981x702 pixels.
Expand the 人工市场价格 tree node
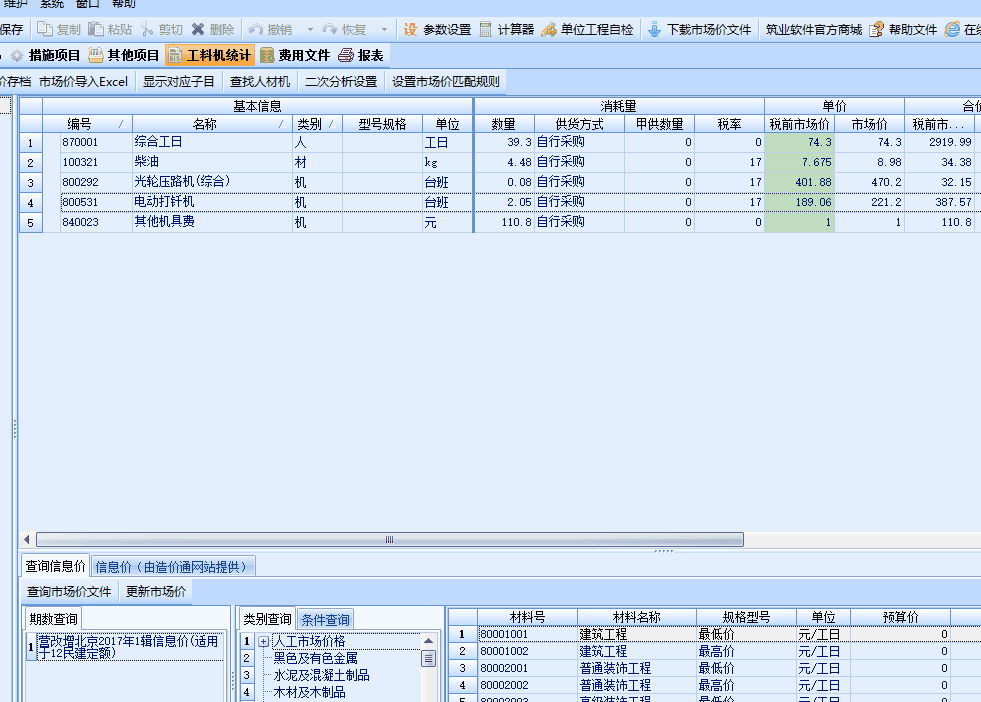click(x=264, y=641)
